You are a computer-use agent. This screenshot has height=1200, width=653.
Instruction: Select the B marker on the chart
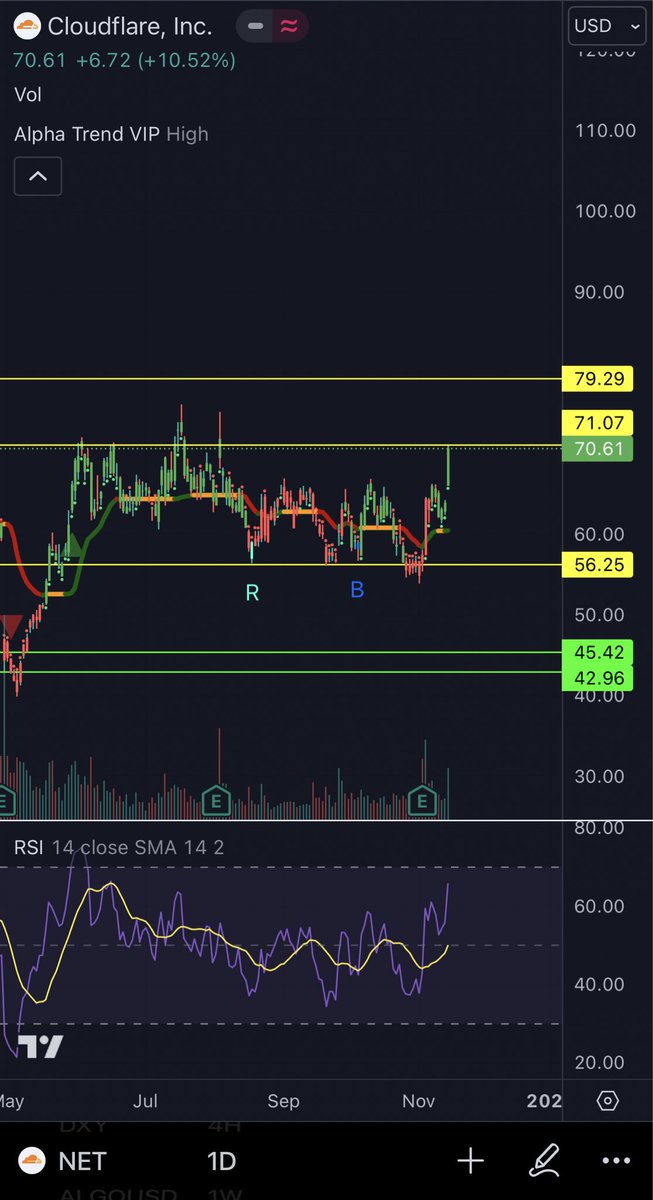point(357,590)
